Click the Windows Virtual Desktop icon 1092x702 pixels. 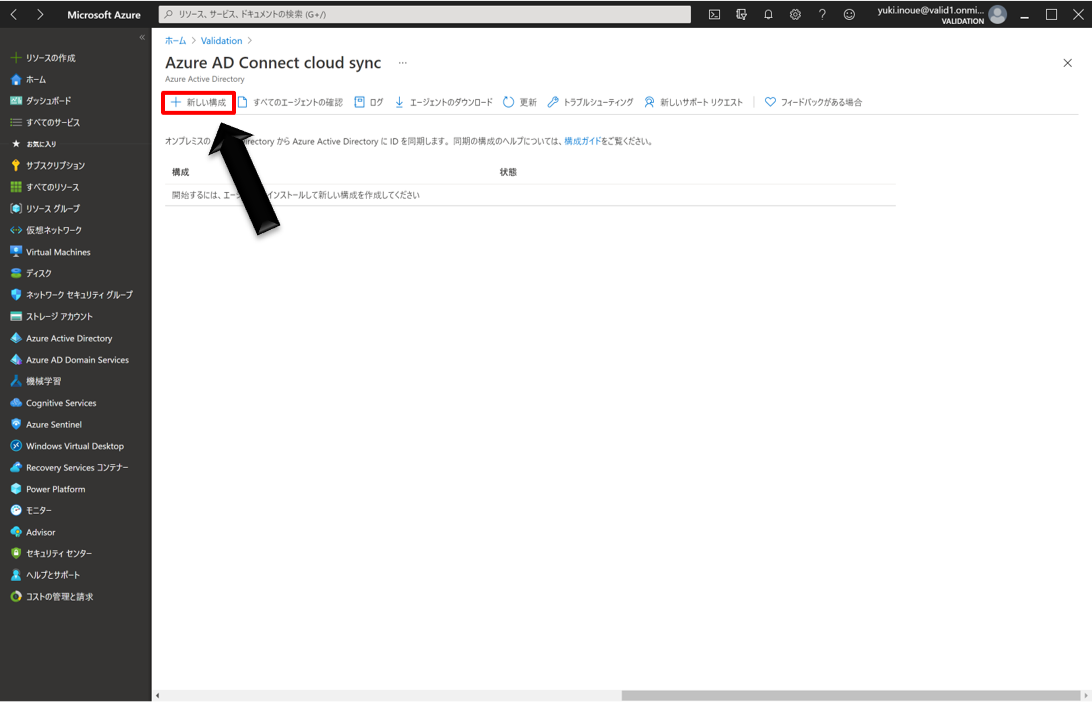click(x=16, y=446)
